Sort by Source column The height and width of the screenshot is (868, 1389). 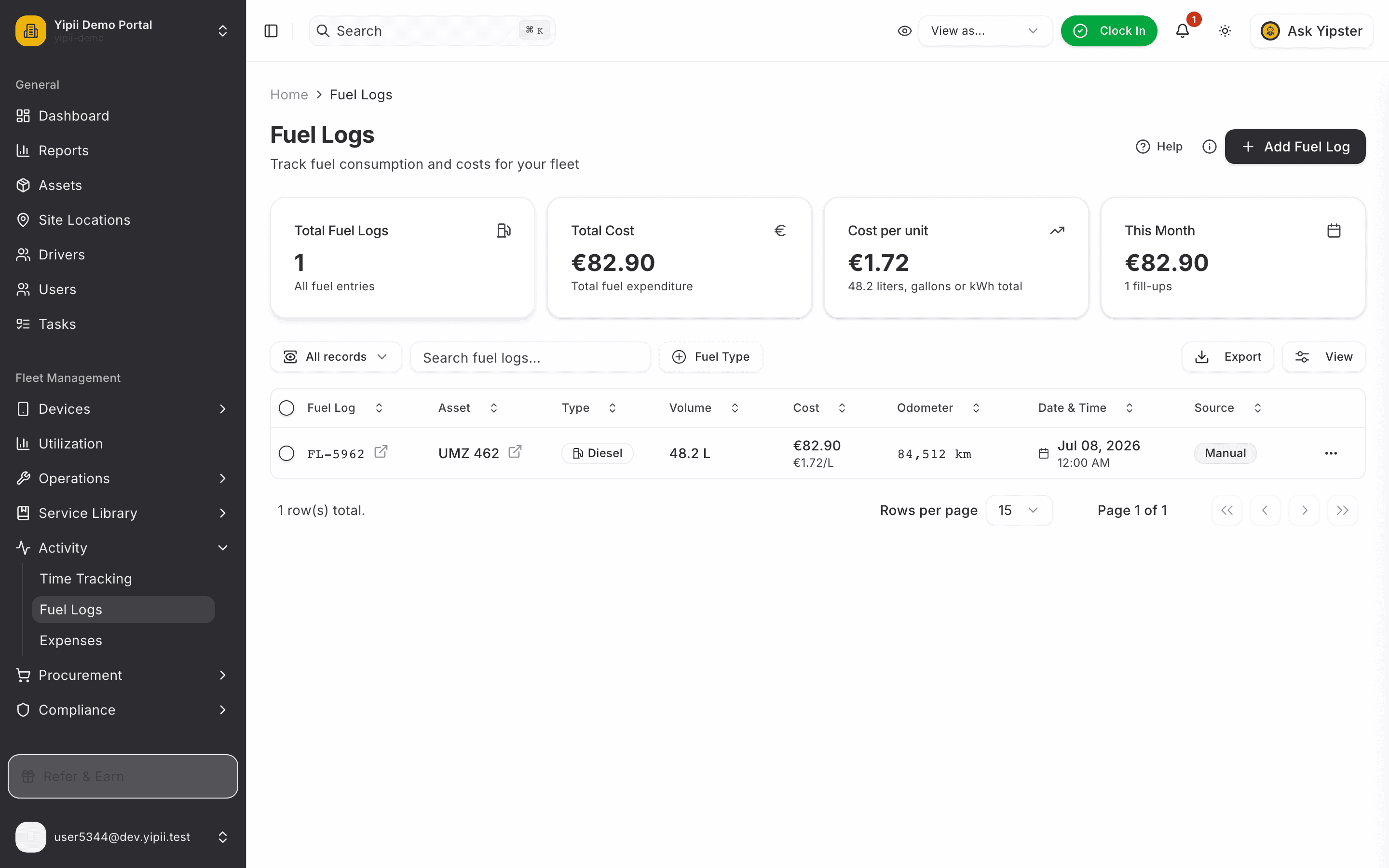pyautogui.click(x=1228, y=408)
